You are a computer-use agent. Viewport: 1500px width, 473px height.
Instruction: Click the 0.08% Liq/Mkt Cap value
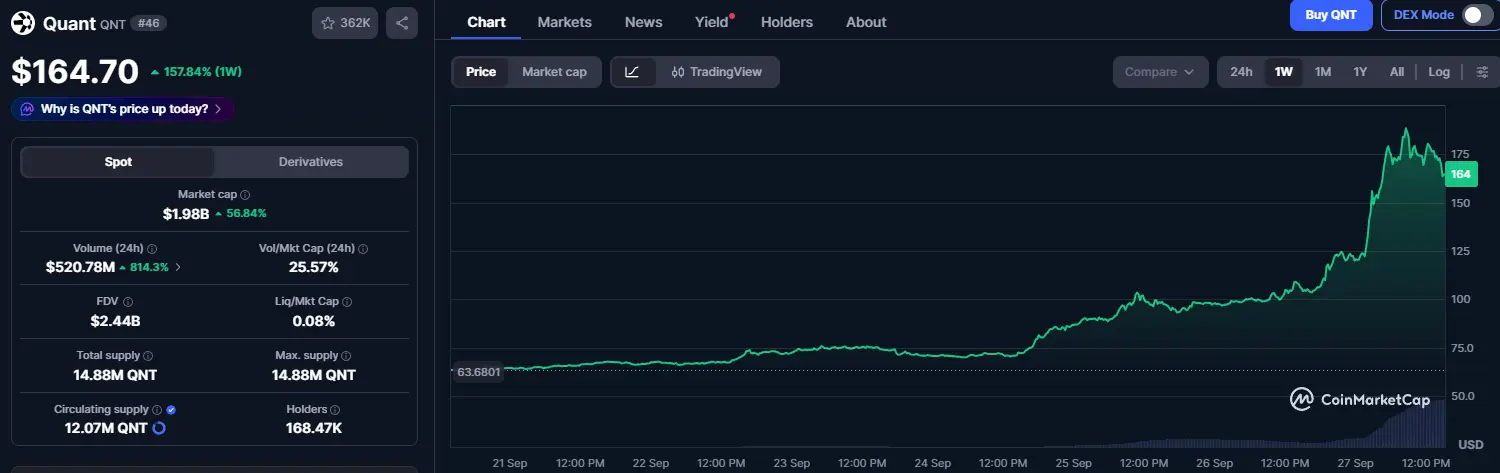point(314,321)
